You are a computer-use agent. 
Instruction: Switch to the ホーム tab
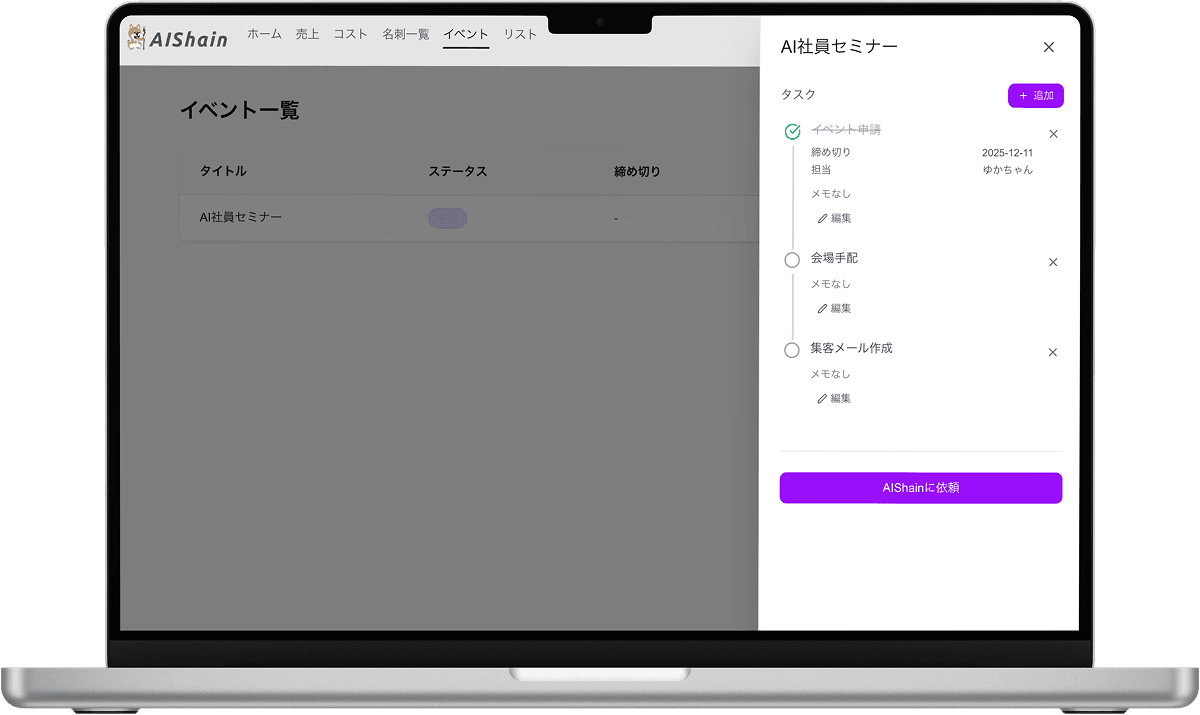(x=264, y=33)
